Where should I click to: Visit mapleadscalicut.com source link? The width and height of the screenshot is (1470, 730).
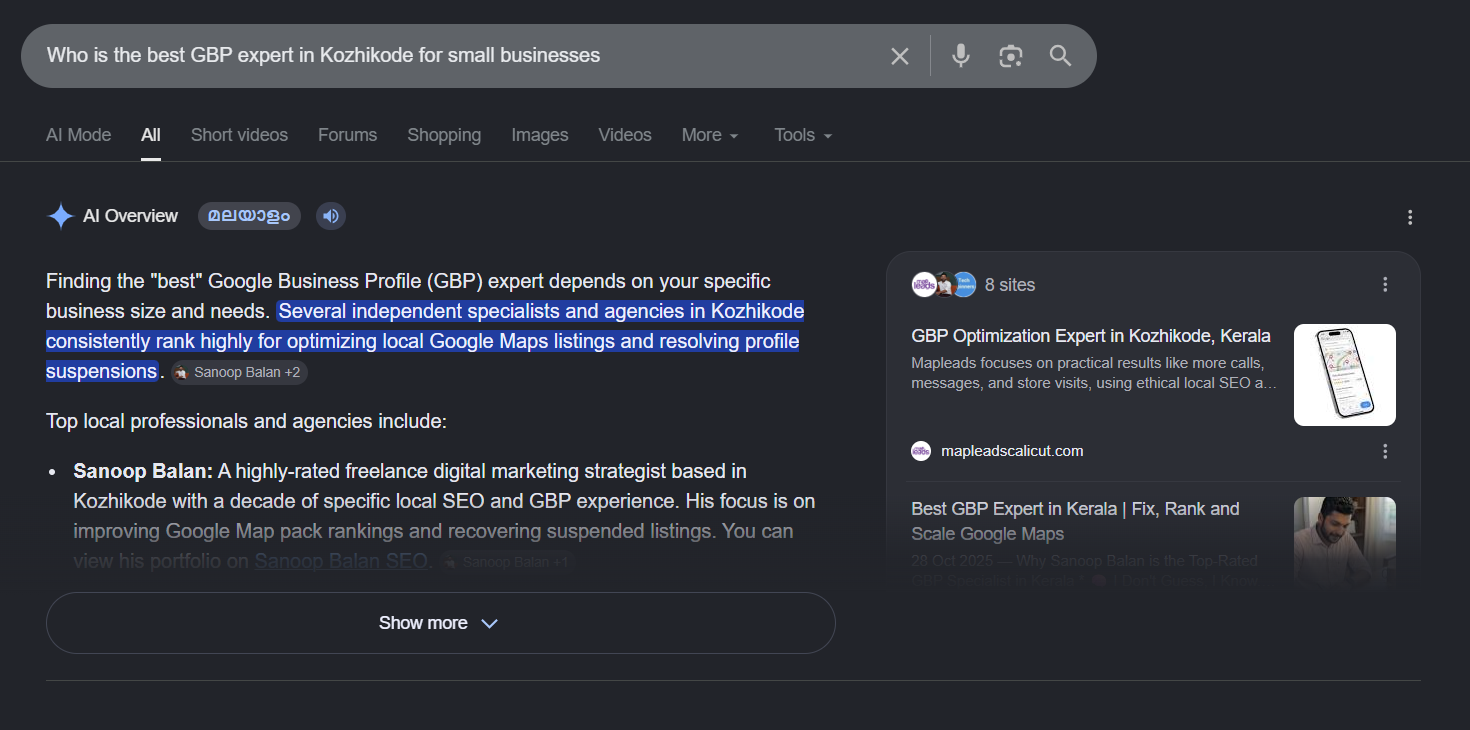tap(1012, 451)
